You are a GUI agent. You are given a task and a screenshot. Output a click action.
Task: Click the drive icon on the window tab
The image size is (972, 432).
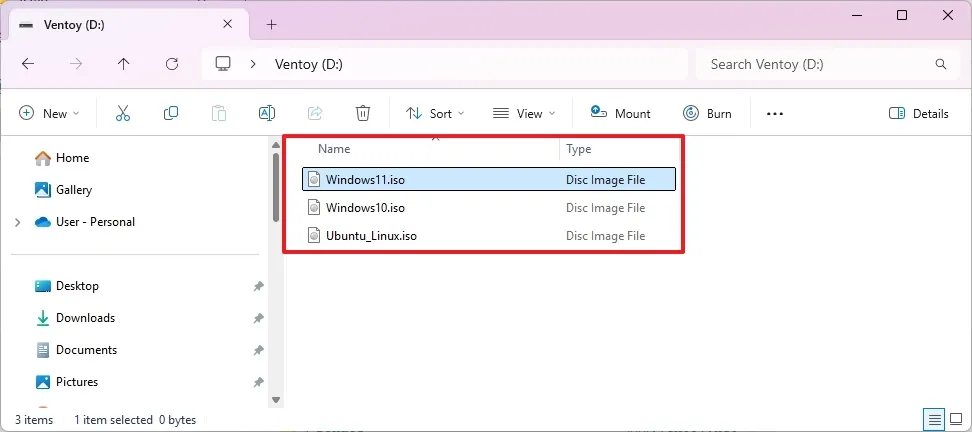(26, 25)
